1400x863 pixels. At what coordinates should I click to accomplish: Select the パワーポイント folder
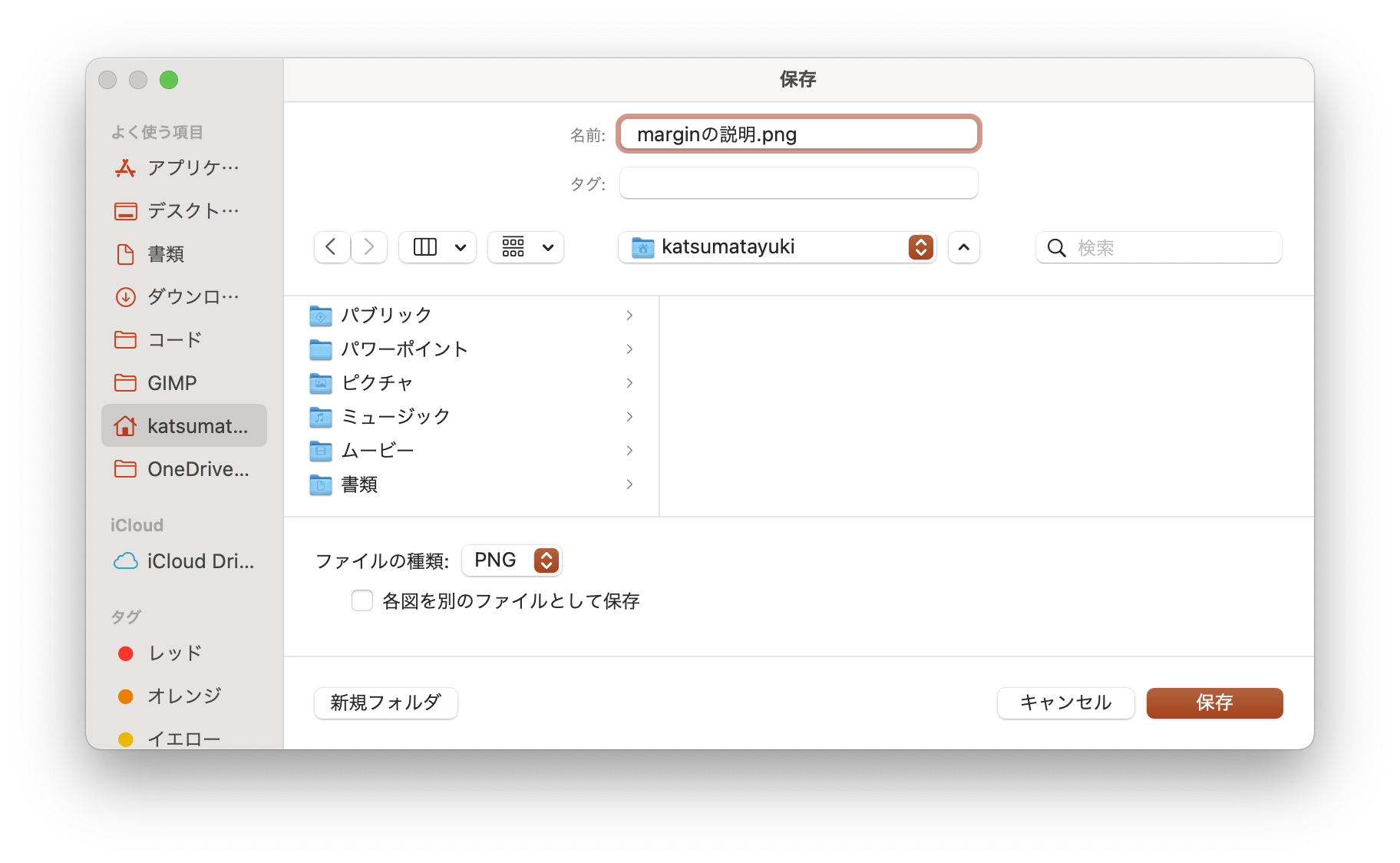tap(471, 349)
